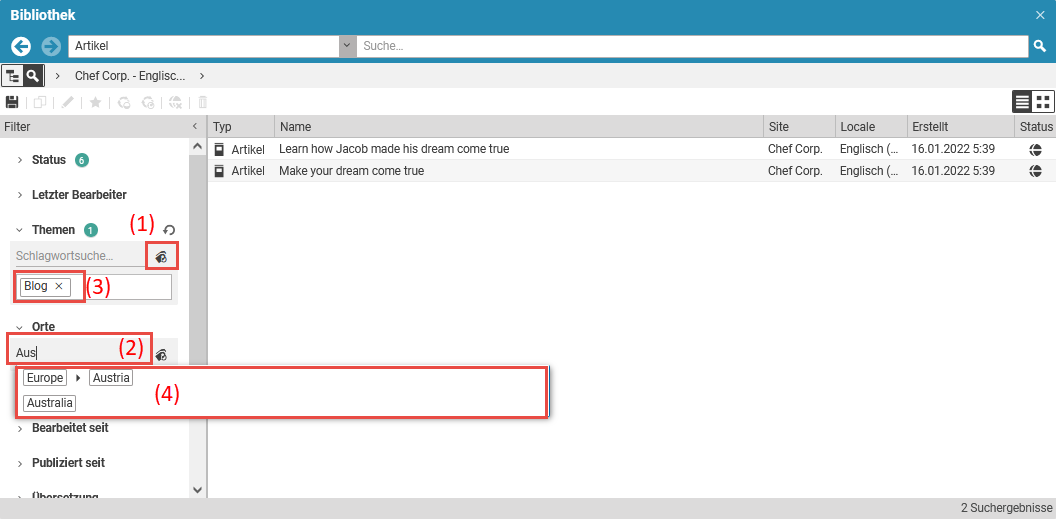Expand the Status filter section
The width and height of the screenshot is (1056, 519).
click(49, 160)
